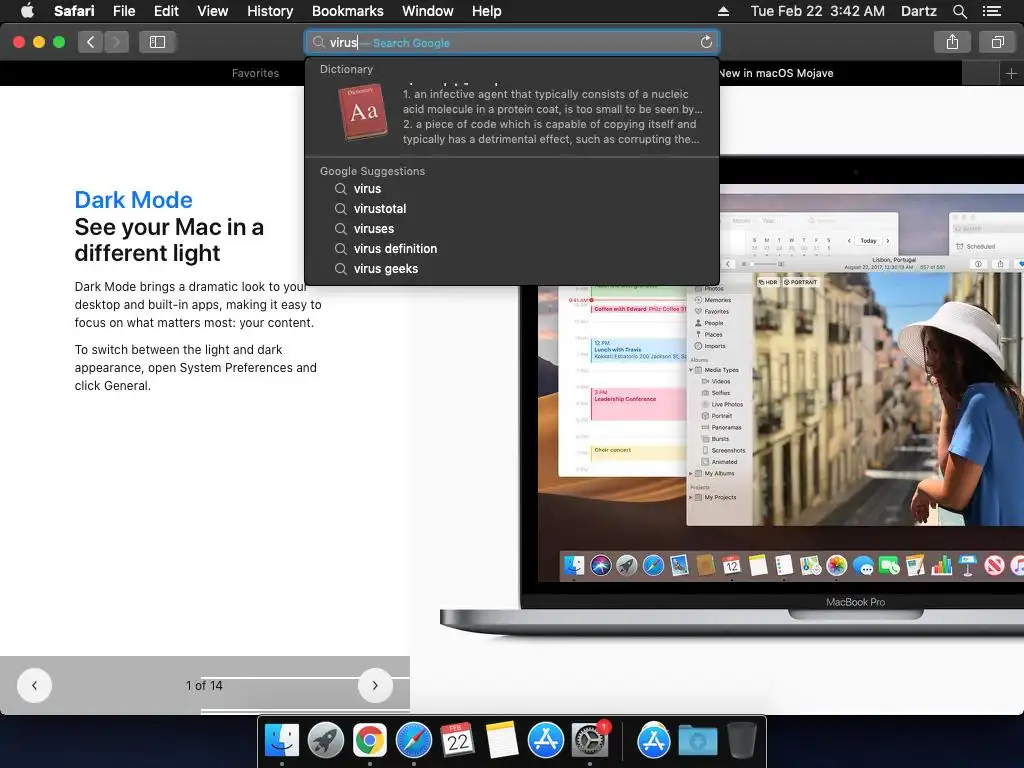1024x768 pixels.
Task: Open the File menu
Action: point(123,11)
